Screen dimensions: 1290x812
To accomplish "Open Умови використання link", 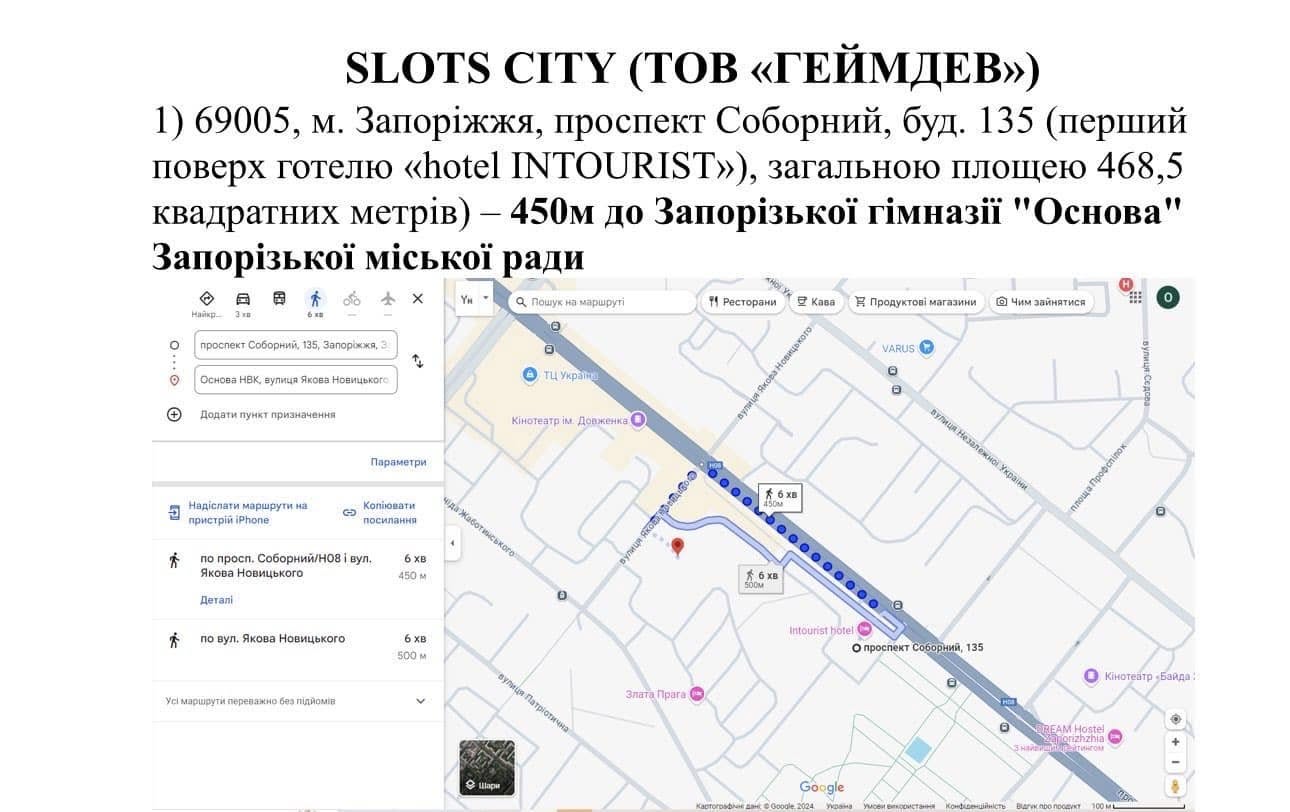I will coord(899,806).
